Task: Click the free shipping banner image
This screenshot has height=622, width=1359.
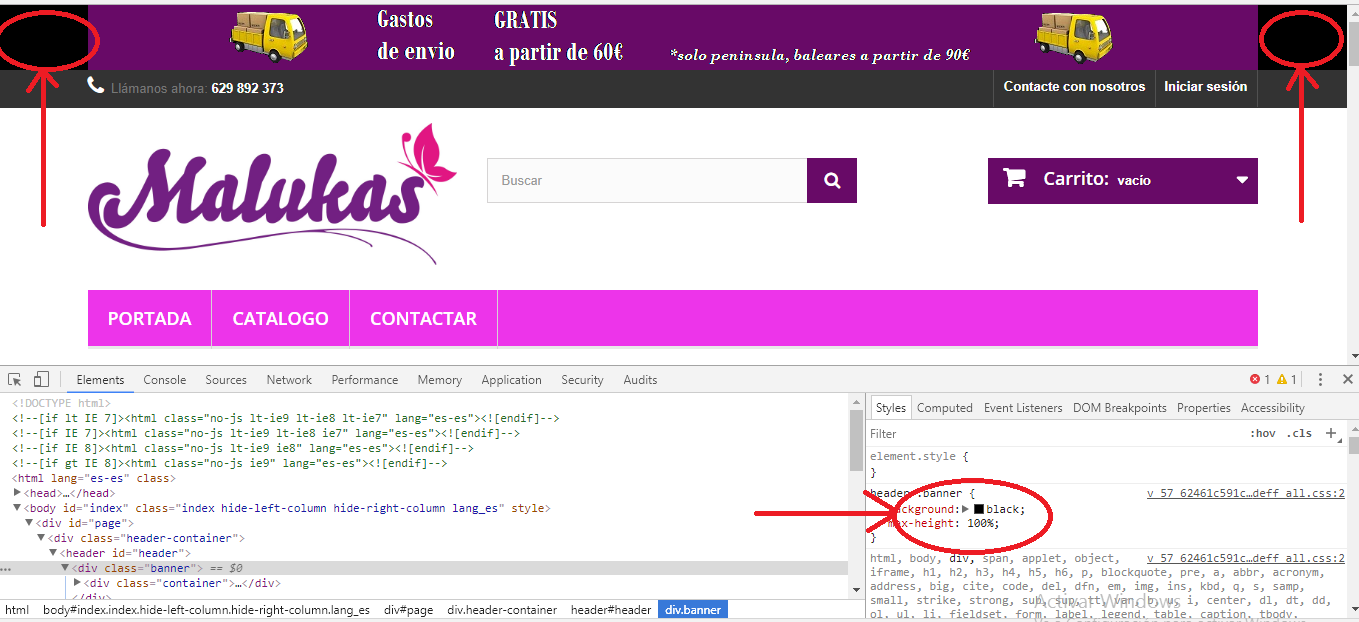Action: [x=672, y=37]
